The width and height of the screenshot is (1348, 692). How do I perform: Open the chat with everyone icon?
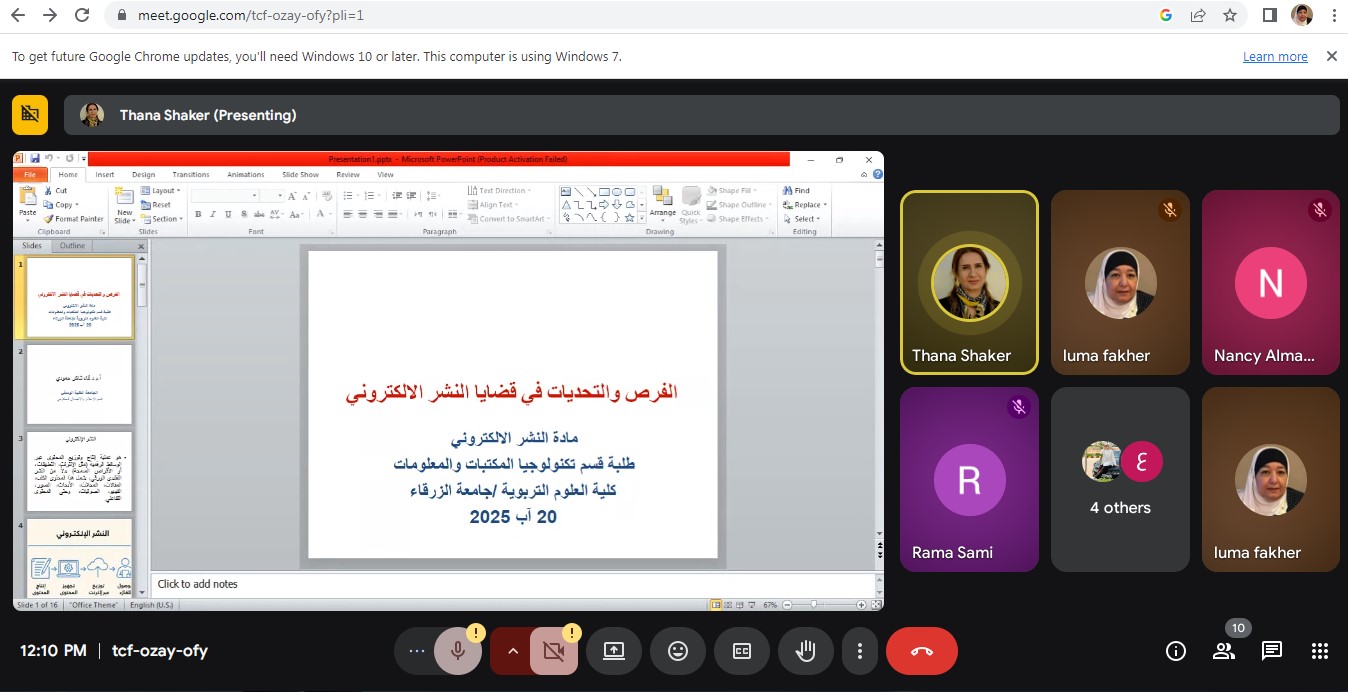click(1271, 651)
